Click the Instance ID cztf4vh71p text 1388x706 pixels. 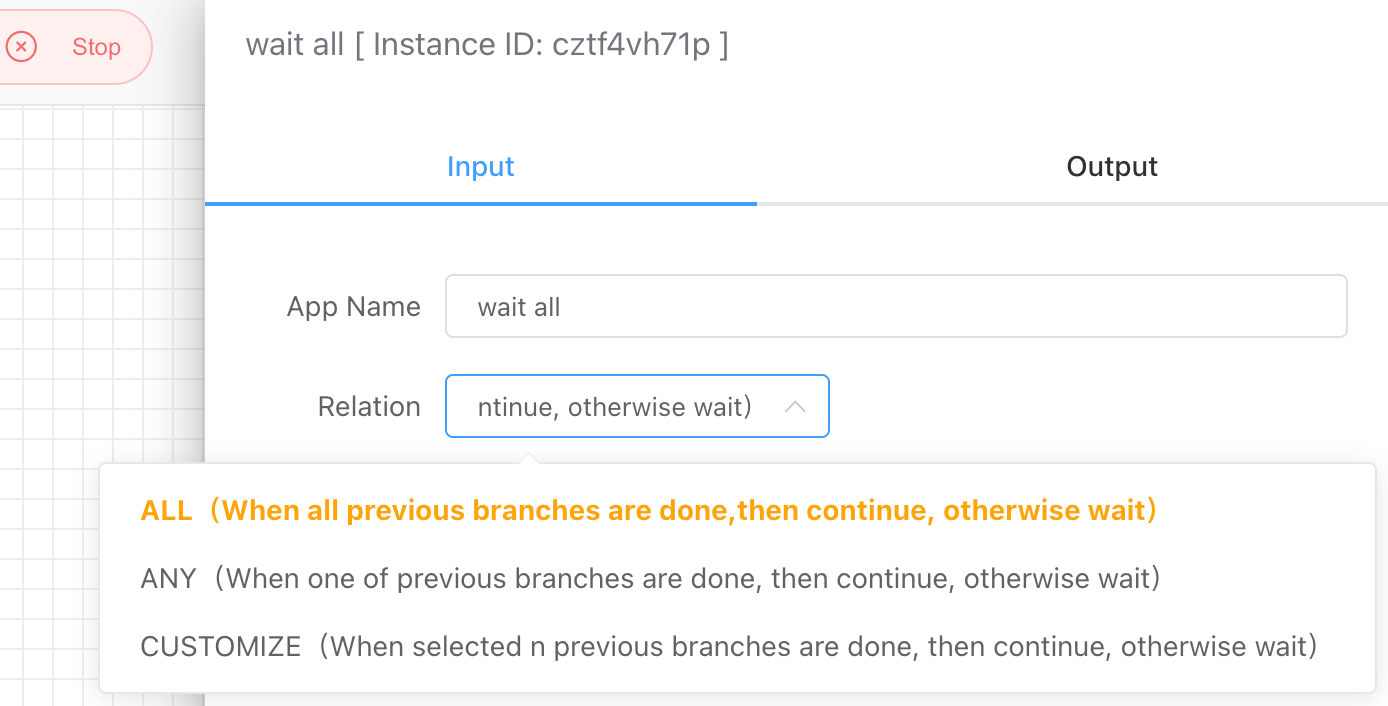[550, 45]
